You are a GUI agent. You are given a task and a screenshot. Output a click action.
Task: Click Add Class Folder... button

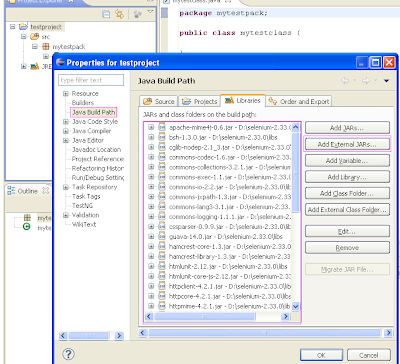347,193
